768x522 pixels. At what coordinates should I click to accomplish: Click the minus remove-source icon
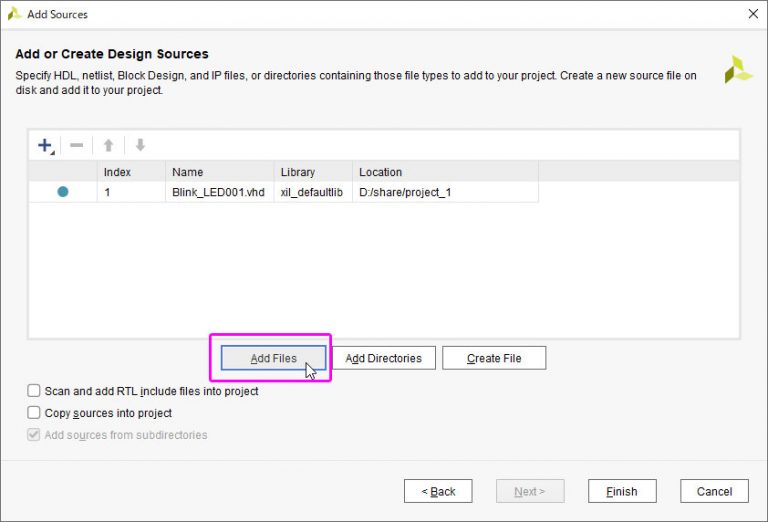pyautogui.click(x=77, y=145)
